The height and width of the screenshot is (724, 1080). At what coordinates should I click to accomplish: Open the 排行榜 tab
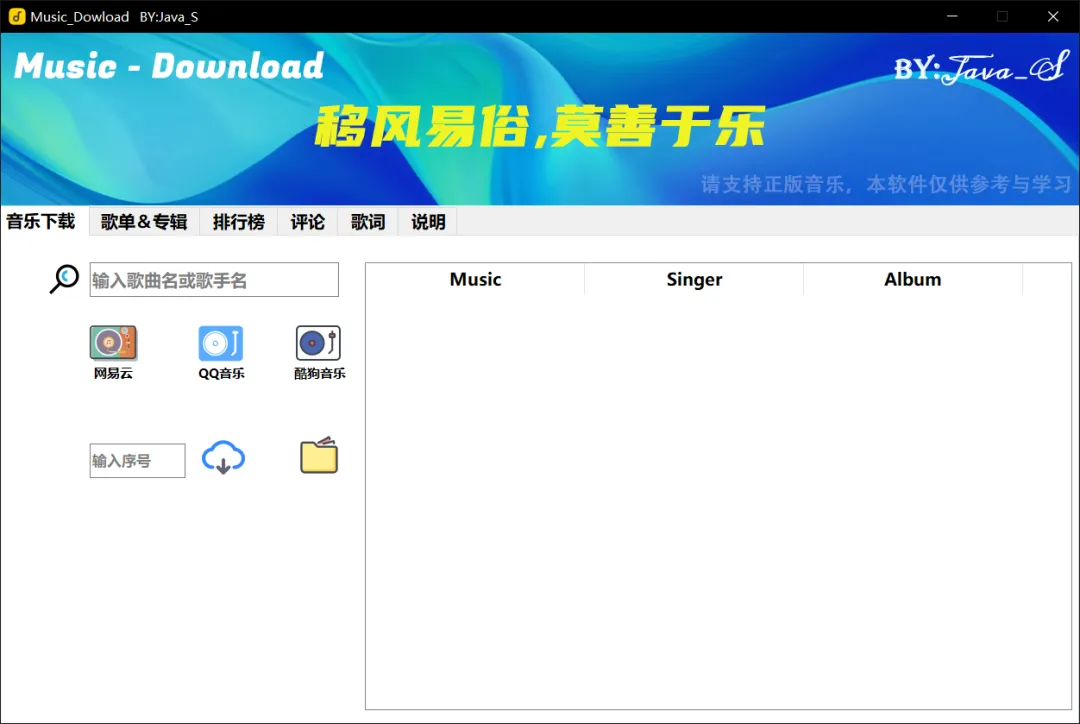pyautogui.click(x=238, y=222)
